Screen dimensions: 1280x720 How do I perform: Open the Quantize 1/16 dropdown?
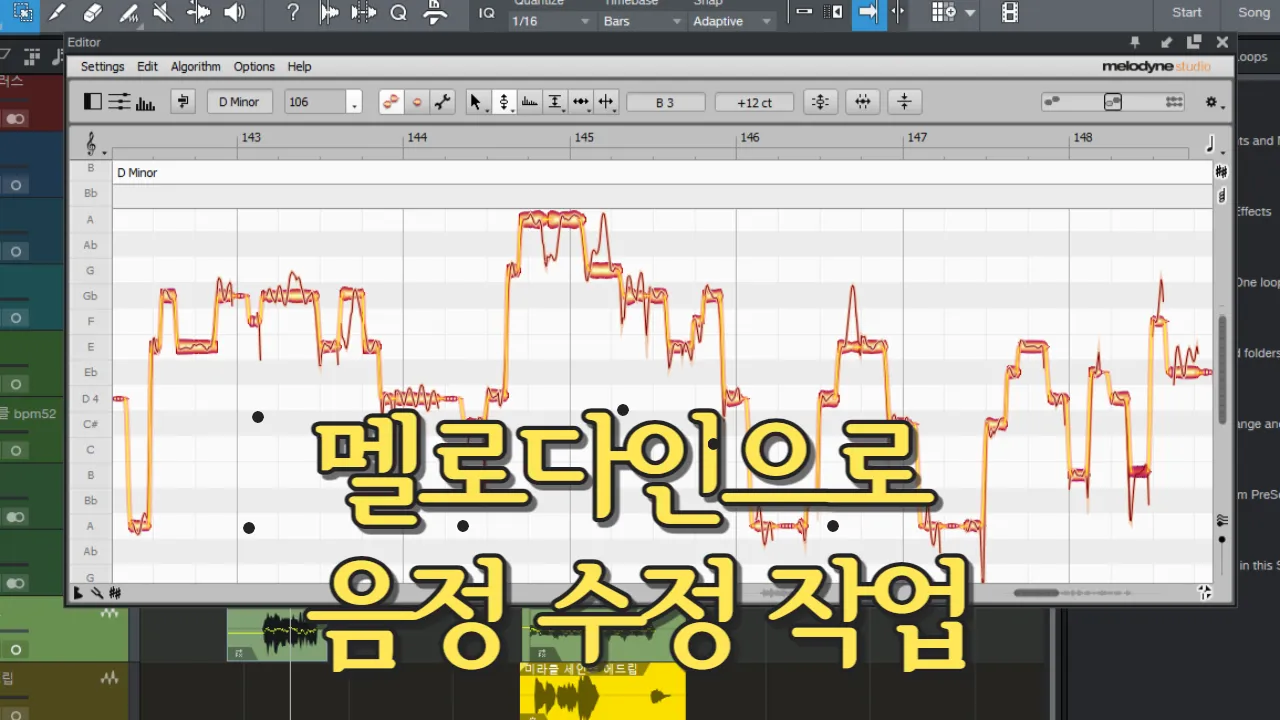coord(550,21)
